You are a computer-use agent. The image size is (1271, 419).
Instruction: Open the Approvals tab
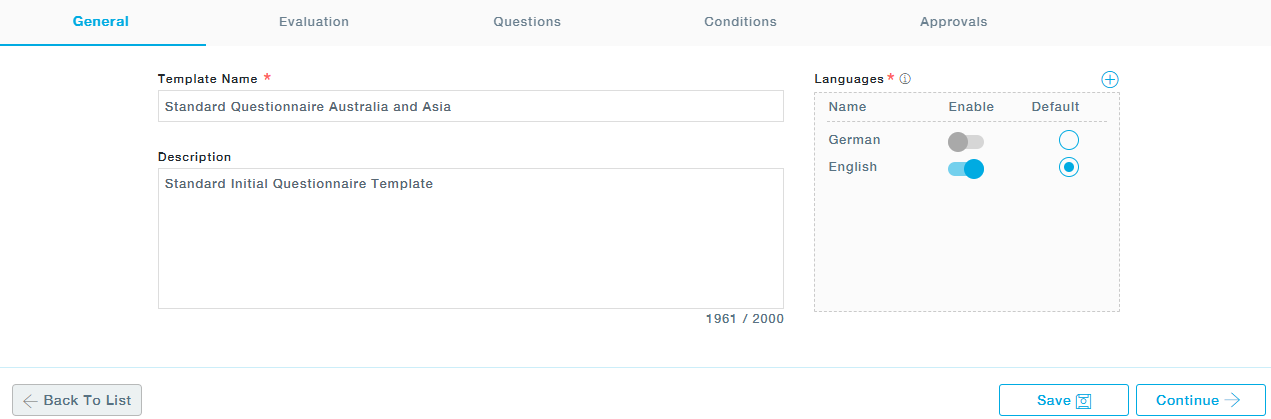953,22
